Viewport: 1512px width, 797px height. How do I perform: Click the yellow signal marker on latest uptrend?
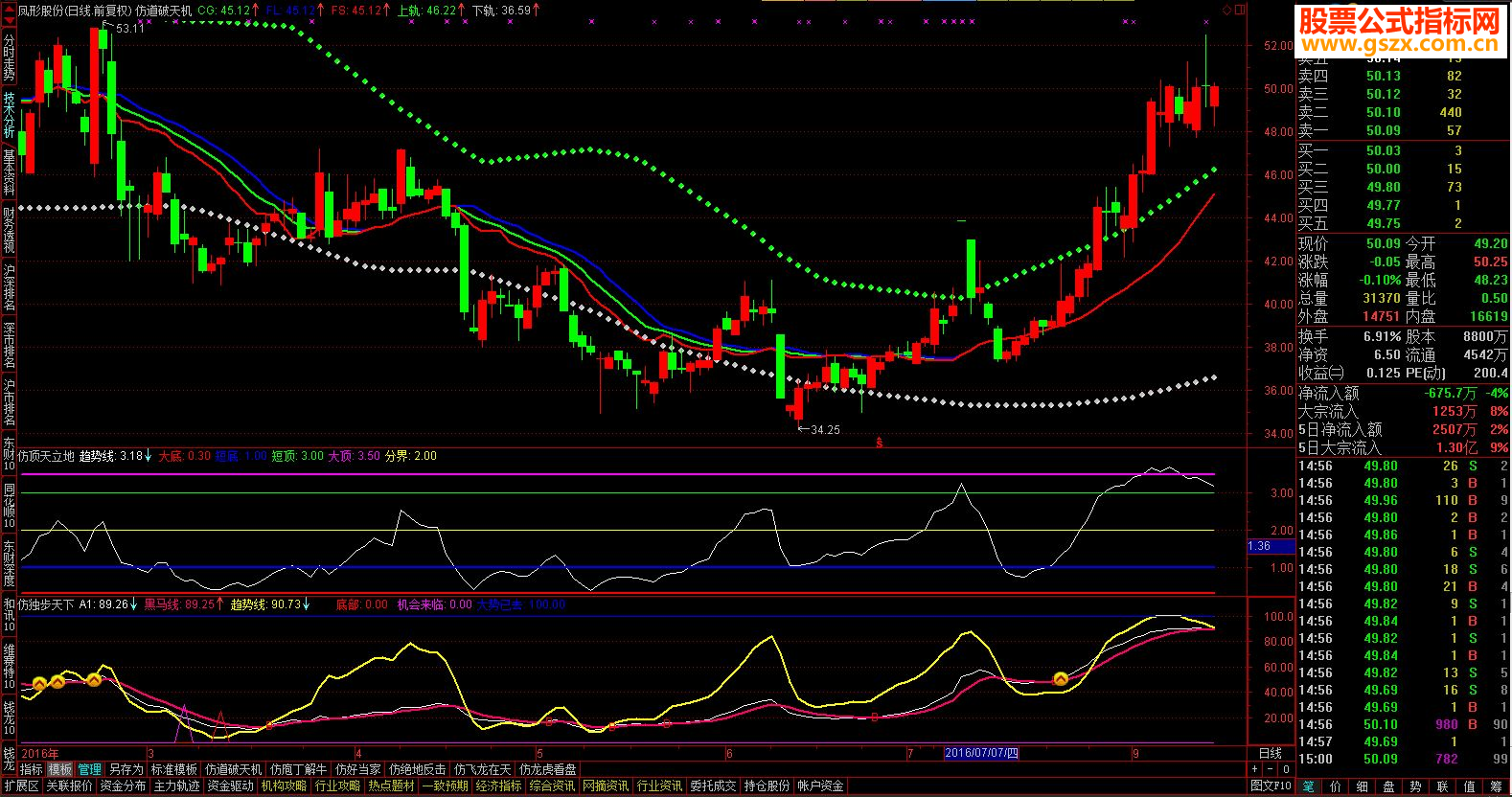tap(1061, 679)
